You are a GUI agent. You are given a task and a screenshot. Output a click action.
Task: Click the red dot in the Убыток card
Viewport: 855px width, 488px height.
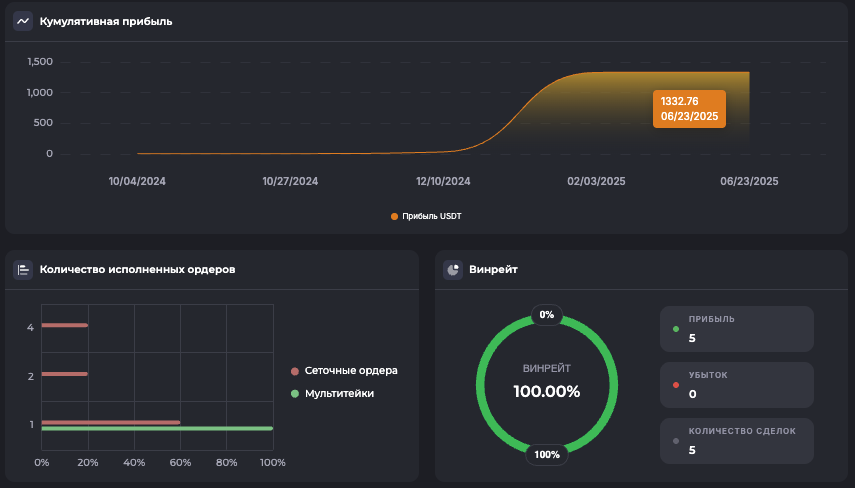pos(676,384)
